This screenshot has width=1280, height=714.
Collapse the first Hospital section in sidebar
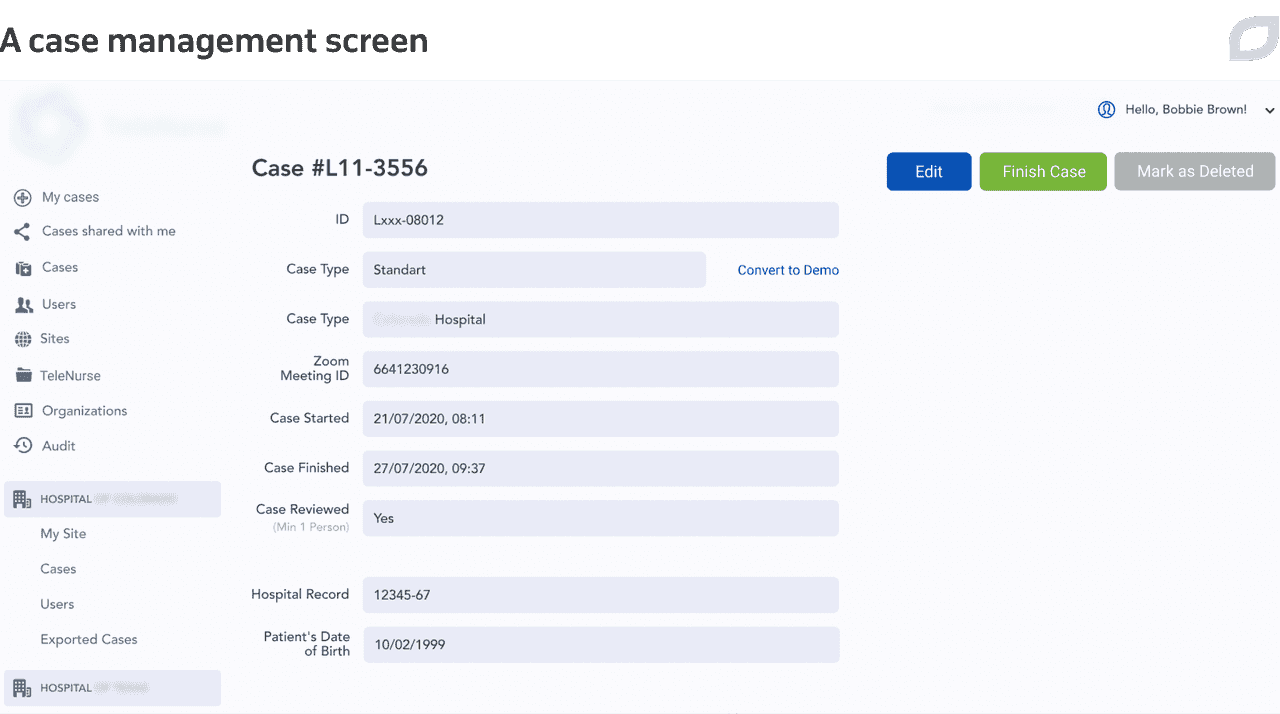point(112,499)
